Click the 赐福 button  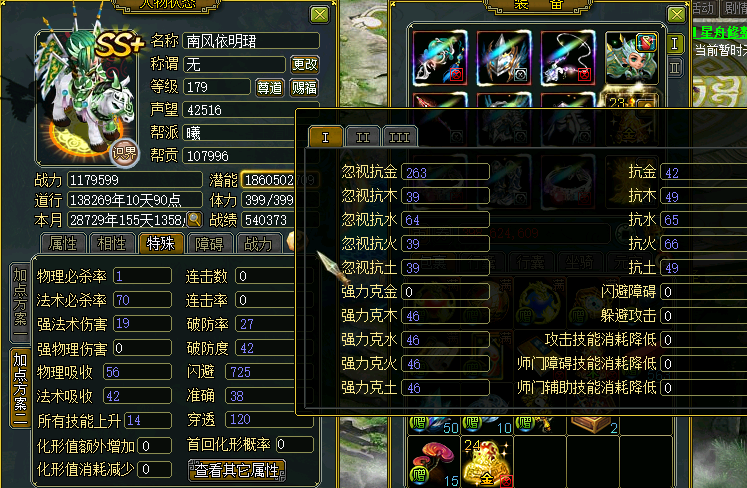tap(304, 88)
